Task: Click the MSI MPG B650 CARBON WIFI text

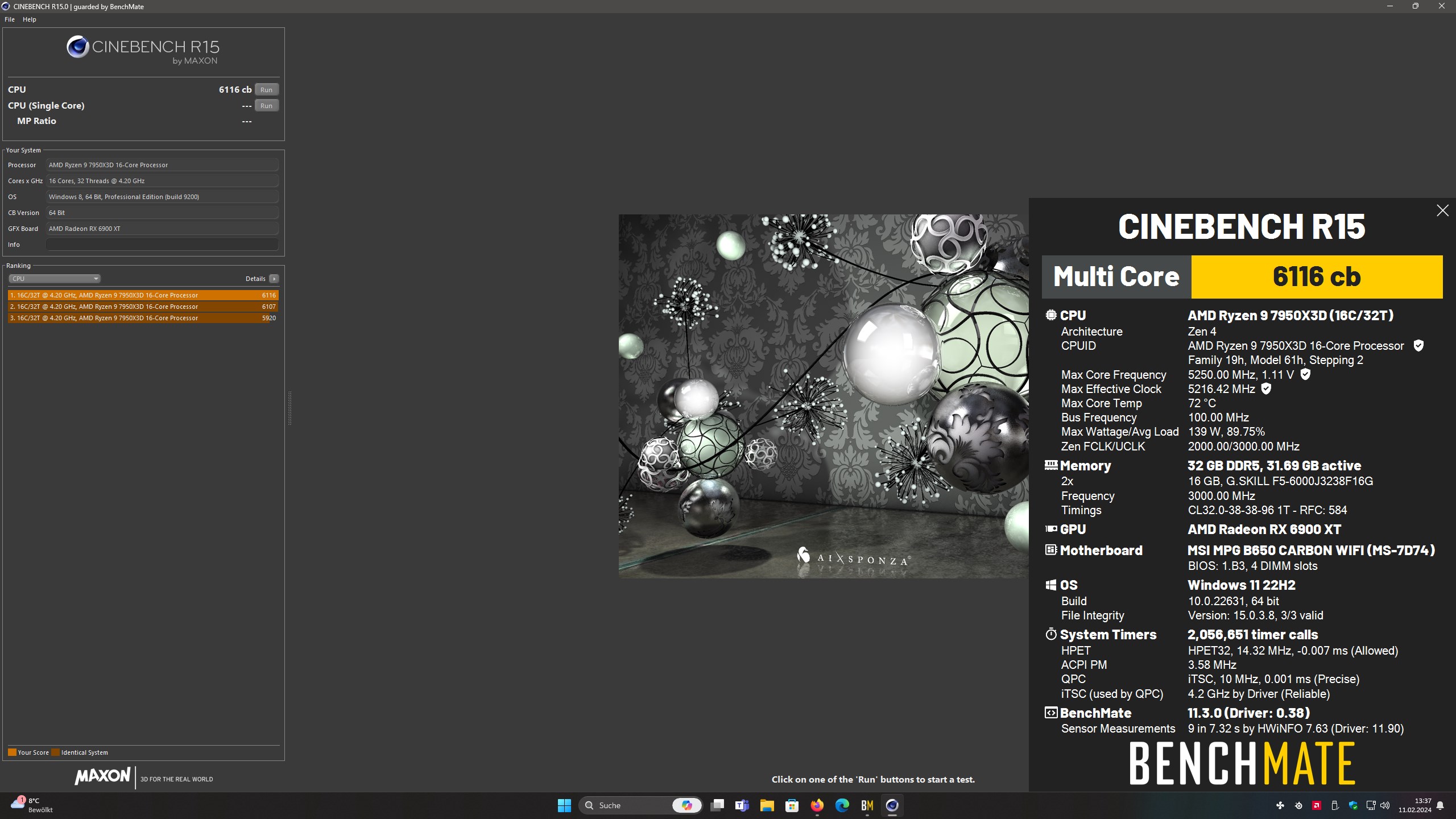Action: 1311,551
